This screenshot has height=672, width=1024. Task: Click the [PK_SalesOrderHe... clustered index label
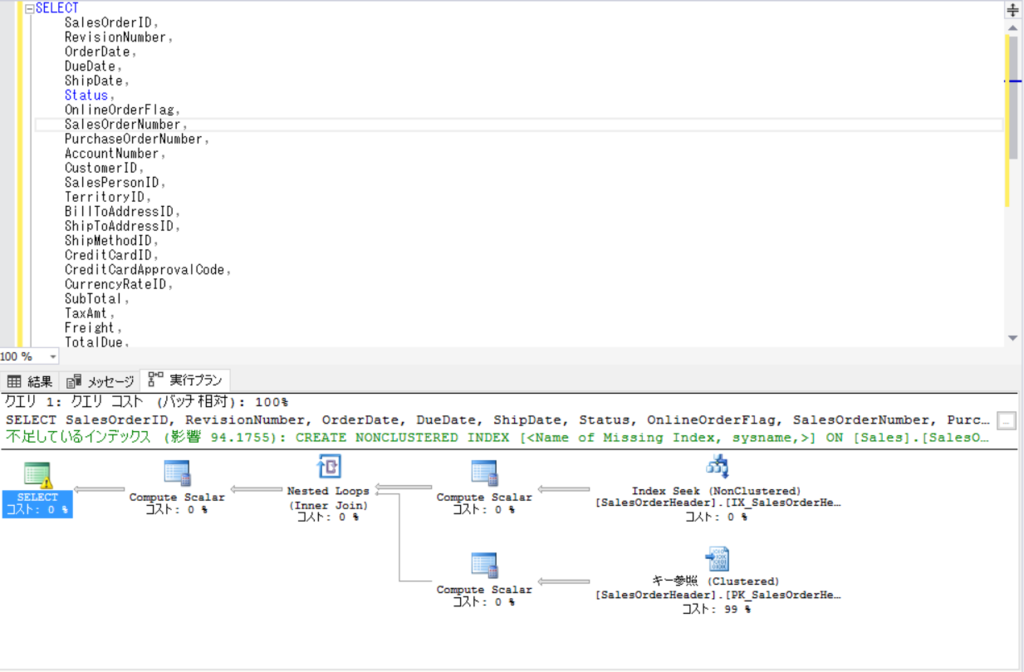(x=718, y=595)
